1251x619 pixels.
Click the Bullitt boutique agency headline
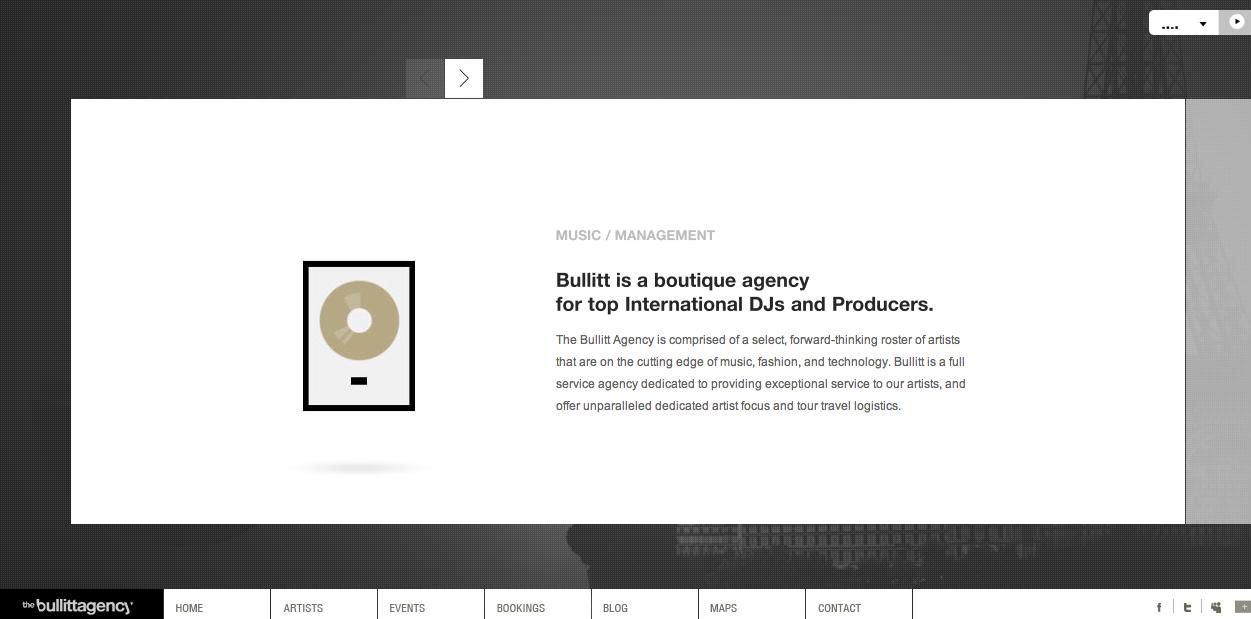pyautogui.click(x=744, y=292)
